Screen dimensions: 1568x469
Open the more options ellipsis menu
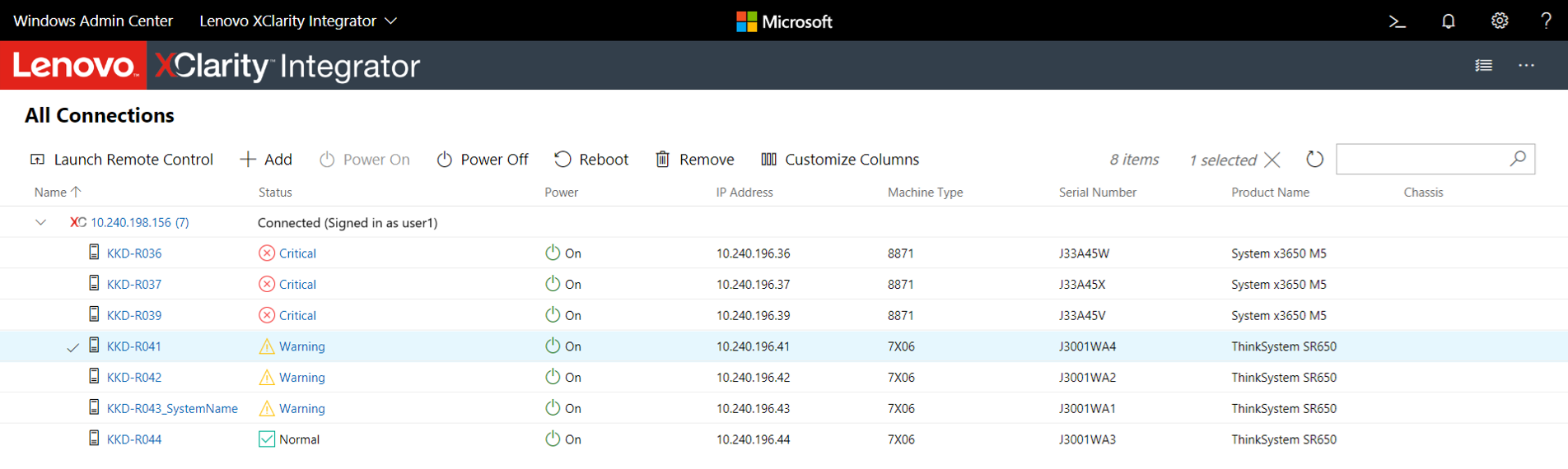[x=1526, y=66]
